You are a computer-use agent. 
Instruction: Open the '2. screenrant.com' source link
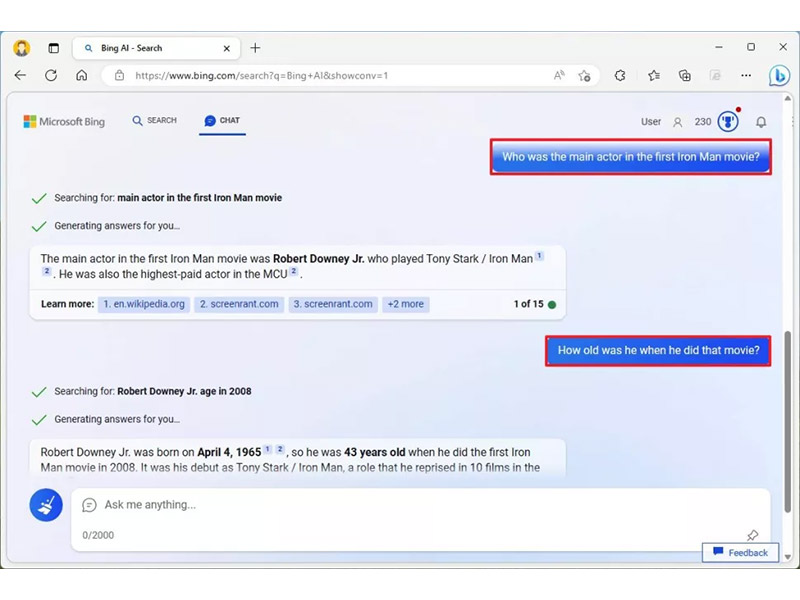[239, 304]
